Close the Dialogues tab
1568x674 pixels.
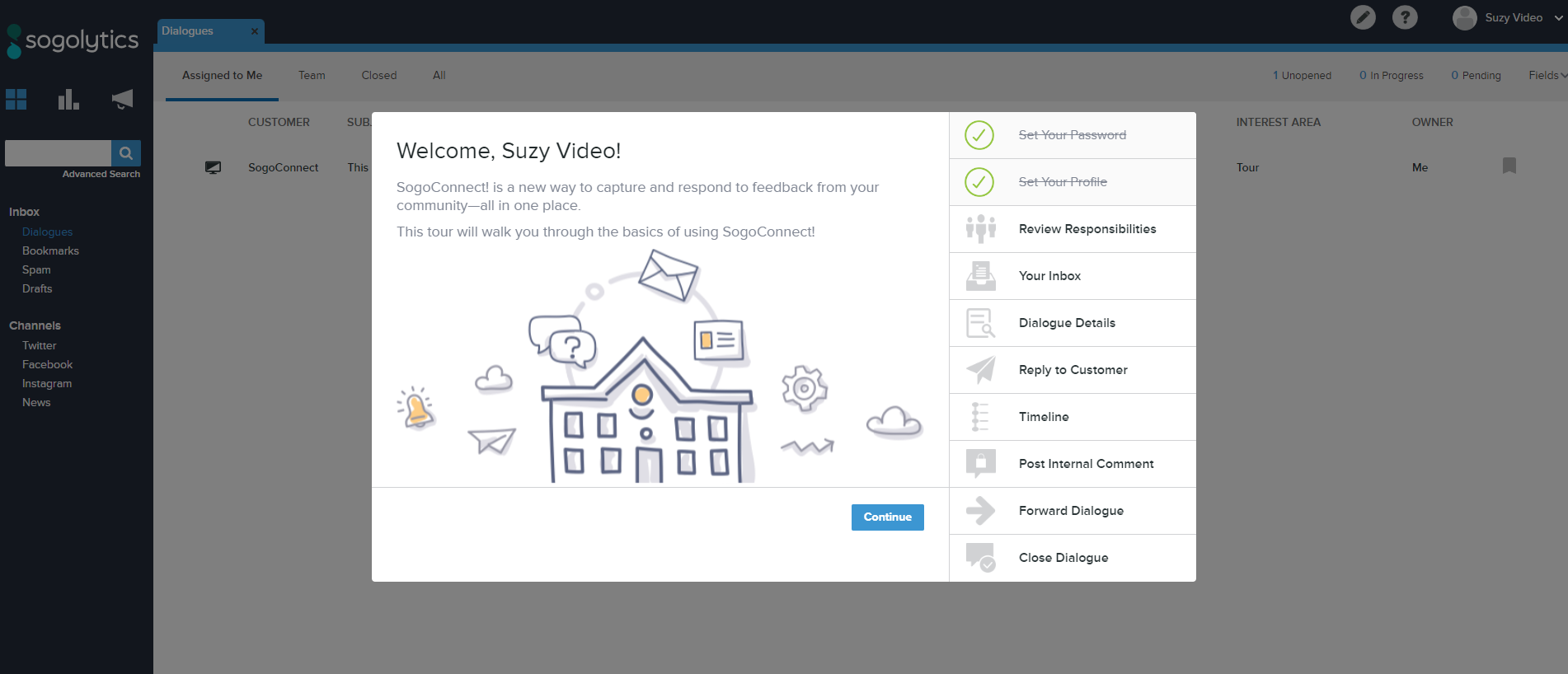pos(255,31)
